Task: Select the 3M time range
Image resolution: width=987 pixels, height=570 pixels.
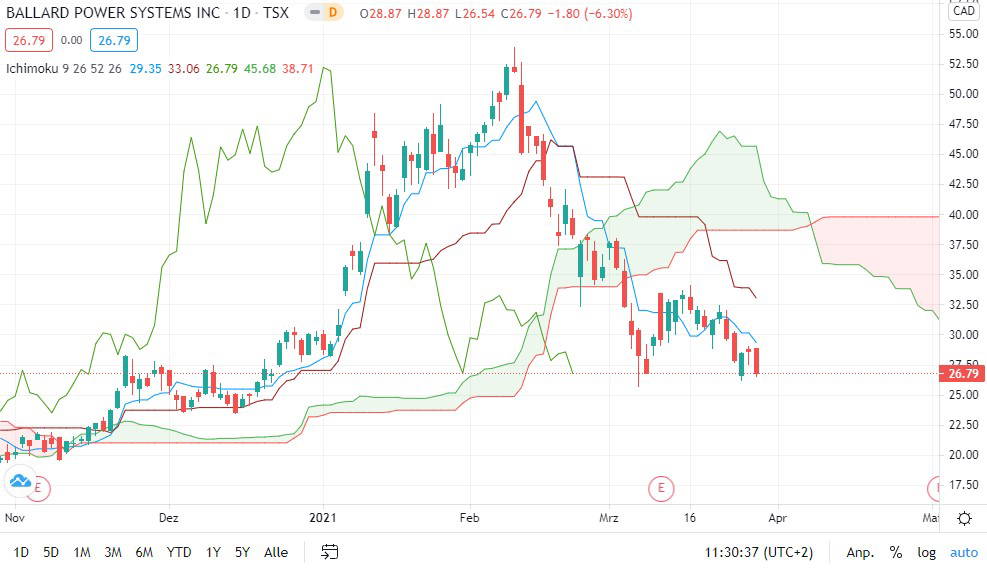Action: tap(113, 552)
